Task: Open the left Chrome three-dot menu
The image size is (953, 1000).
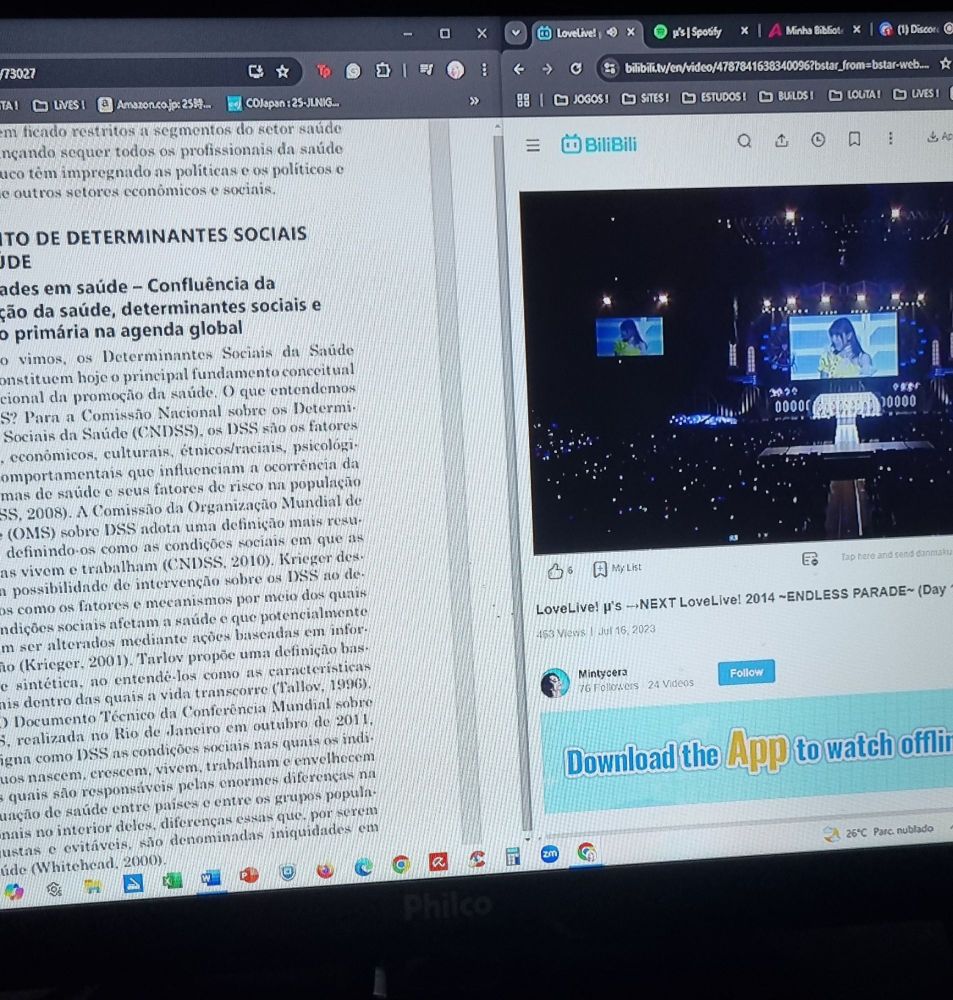Action: click(484, 69)
